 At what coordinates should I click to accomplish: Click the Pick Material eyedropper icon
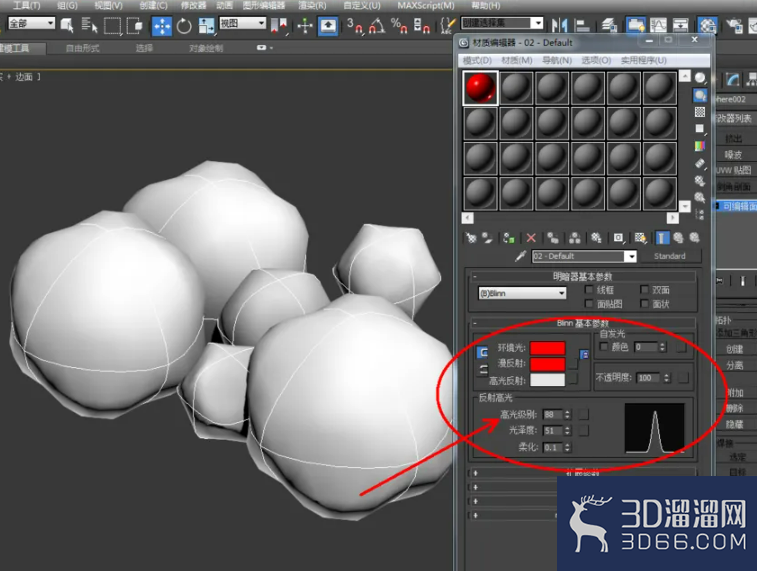(x=520, y=256)
